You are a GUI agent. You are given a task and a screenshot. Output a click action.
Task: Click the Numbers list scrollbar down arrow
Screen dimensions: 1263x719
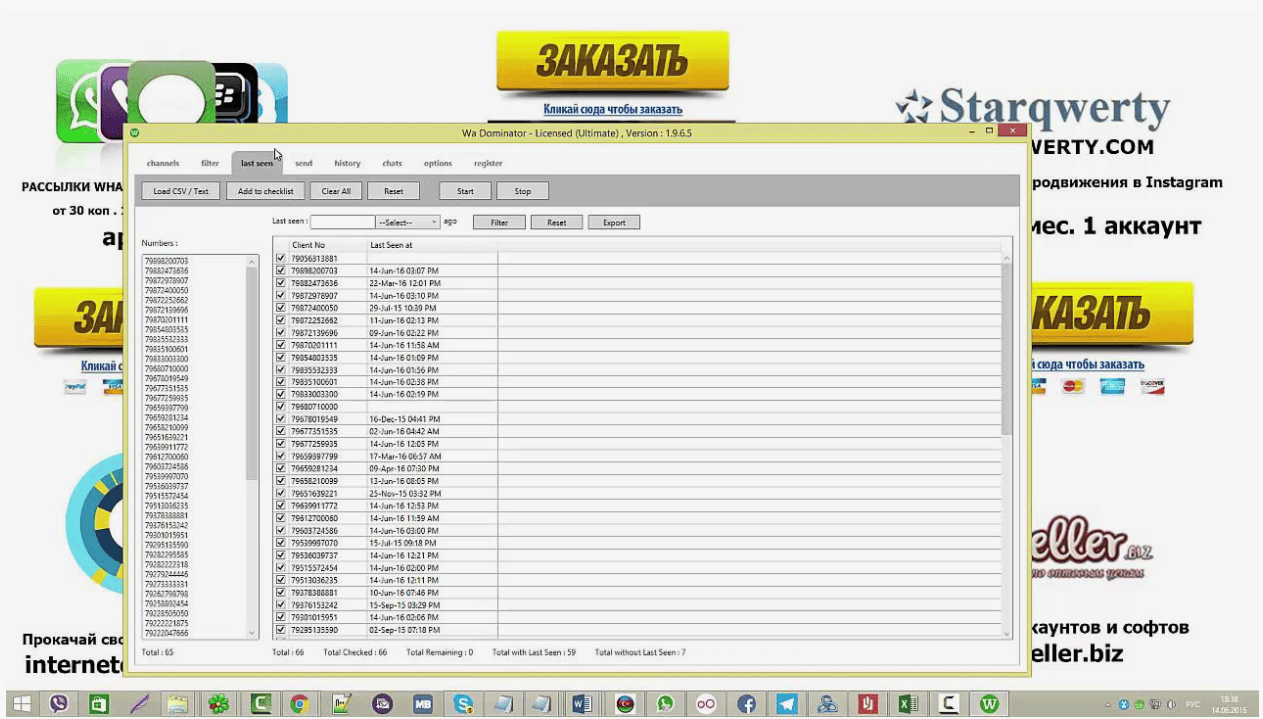252,632
